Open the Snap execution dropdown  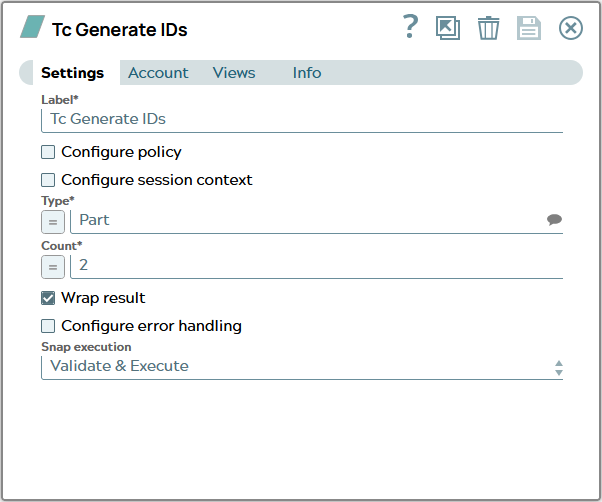coord(302,367)
